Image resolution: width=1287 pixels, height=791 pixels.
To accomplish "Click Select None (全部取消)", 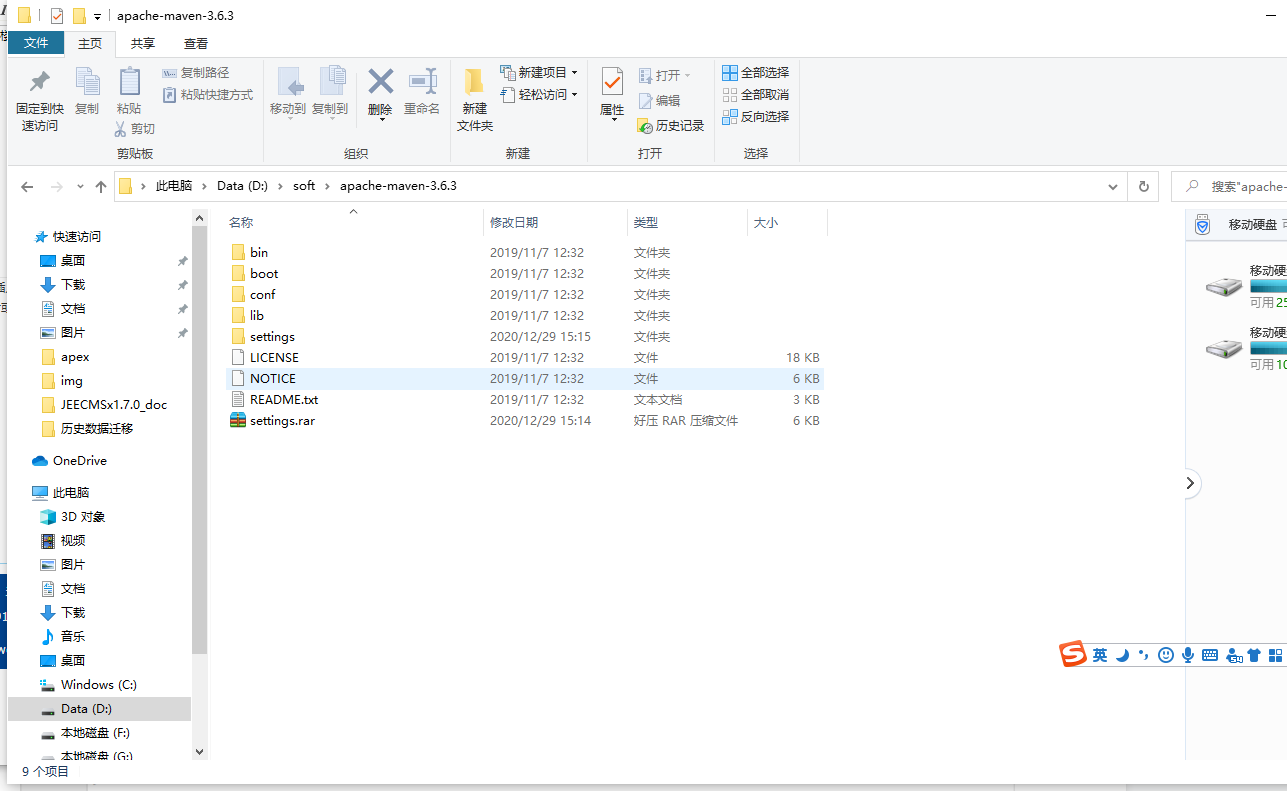I will coord(756,95).
